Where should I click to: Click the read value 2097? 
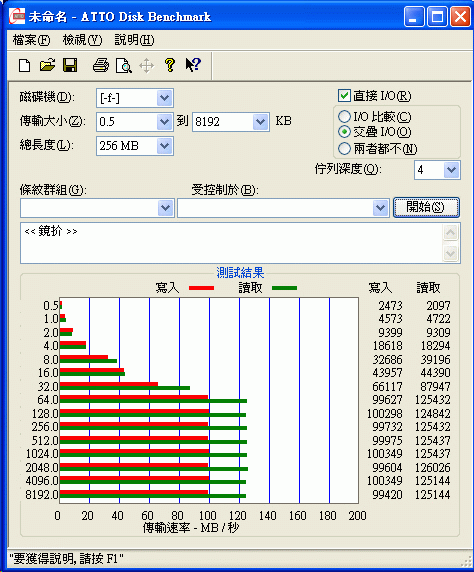[438, 305]
